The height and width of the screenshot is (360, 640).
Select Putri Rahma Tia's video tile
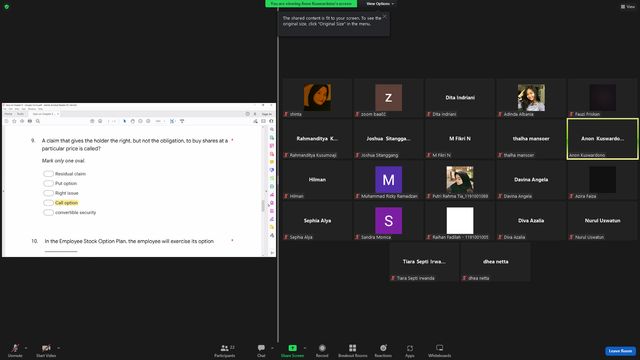click(460, 180)
